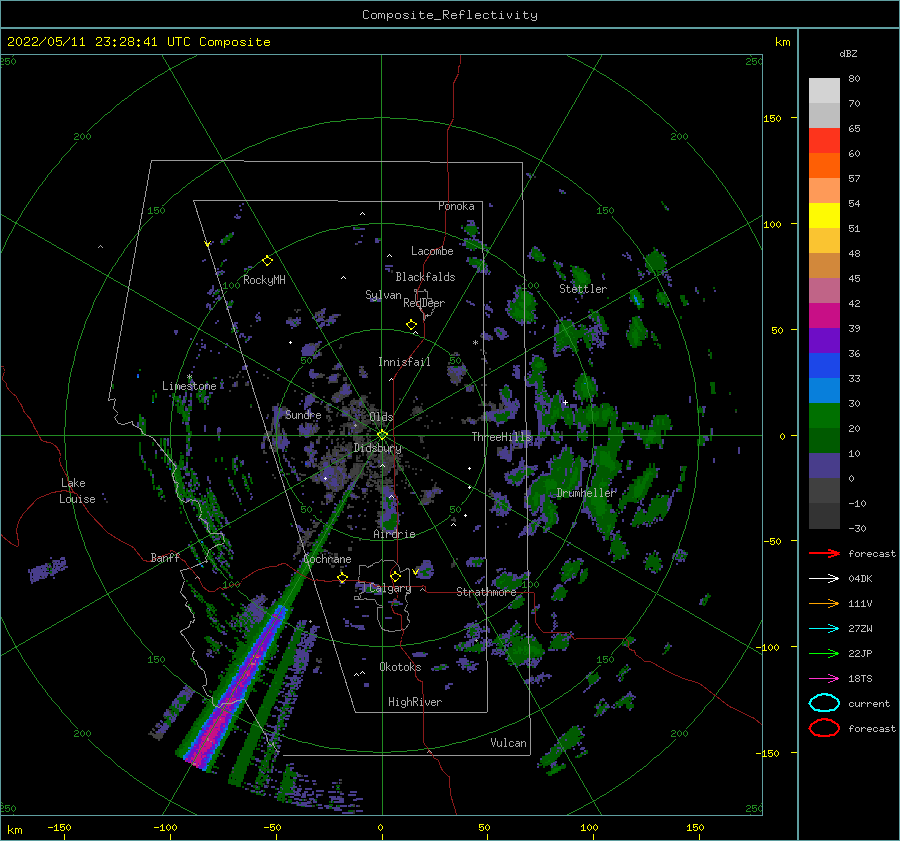Image resolution: width=900 pixels, height=841 pixels.
Task: Click the Airdrie city label
Action: (394, 534)
